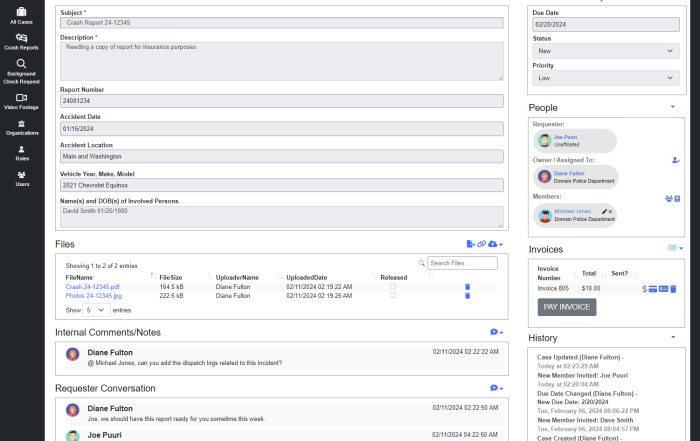Open the Internal Comments add-comment menu
The image size is (700, 441).
click(496, 332)
